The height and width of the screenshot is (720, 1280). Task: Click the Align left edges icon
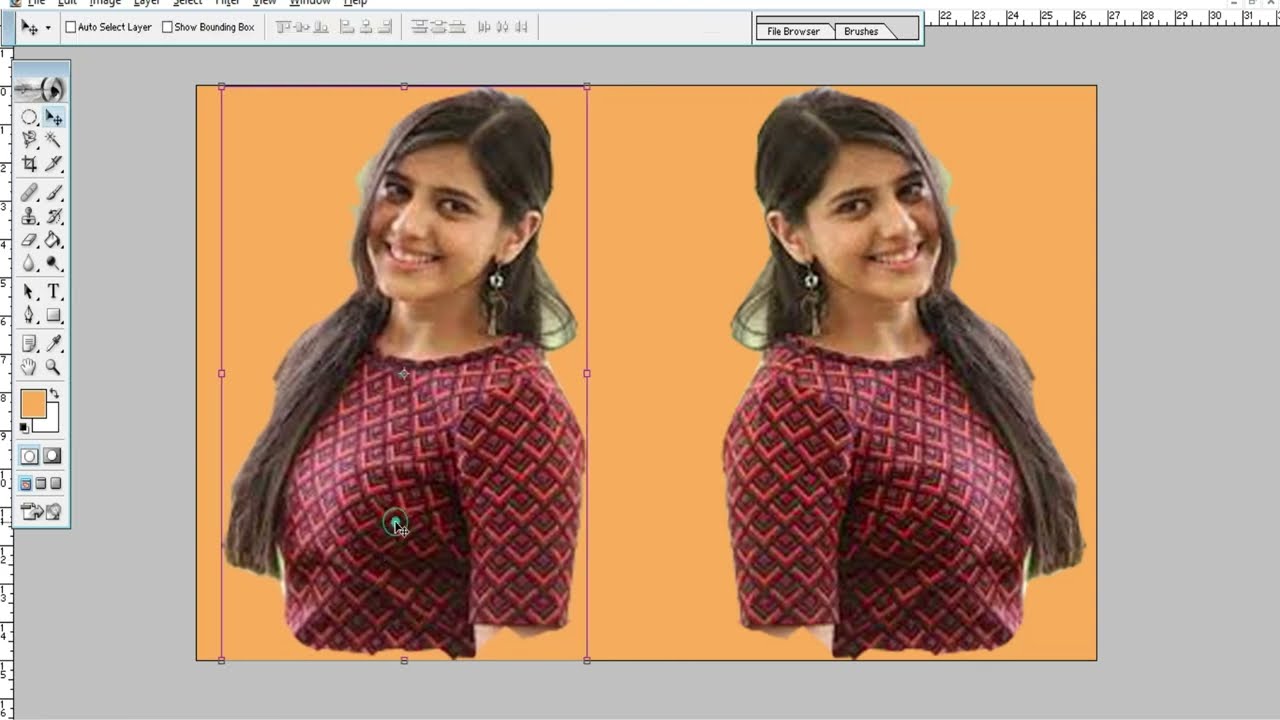click(x=347, y=27)
